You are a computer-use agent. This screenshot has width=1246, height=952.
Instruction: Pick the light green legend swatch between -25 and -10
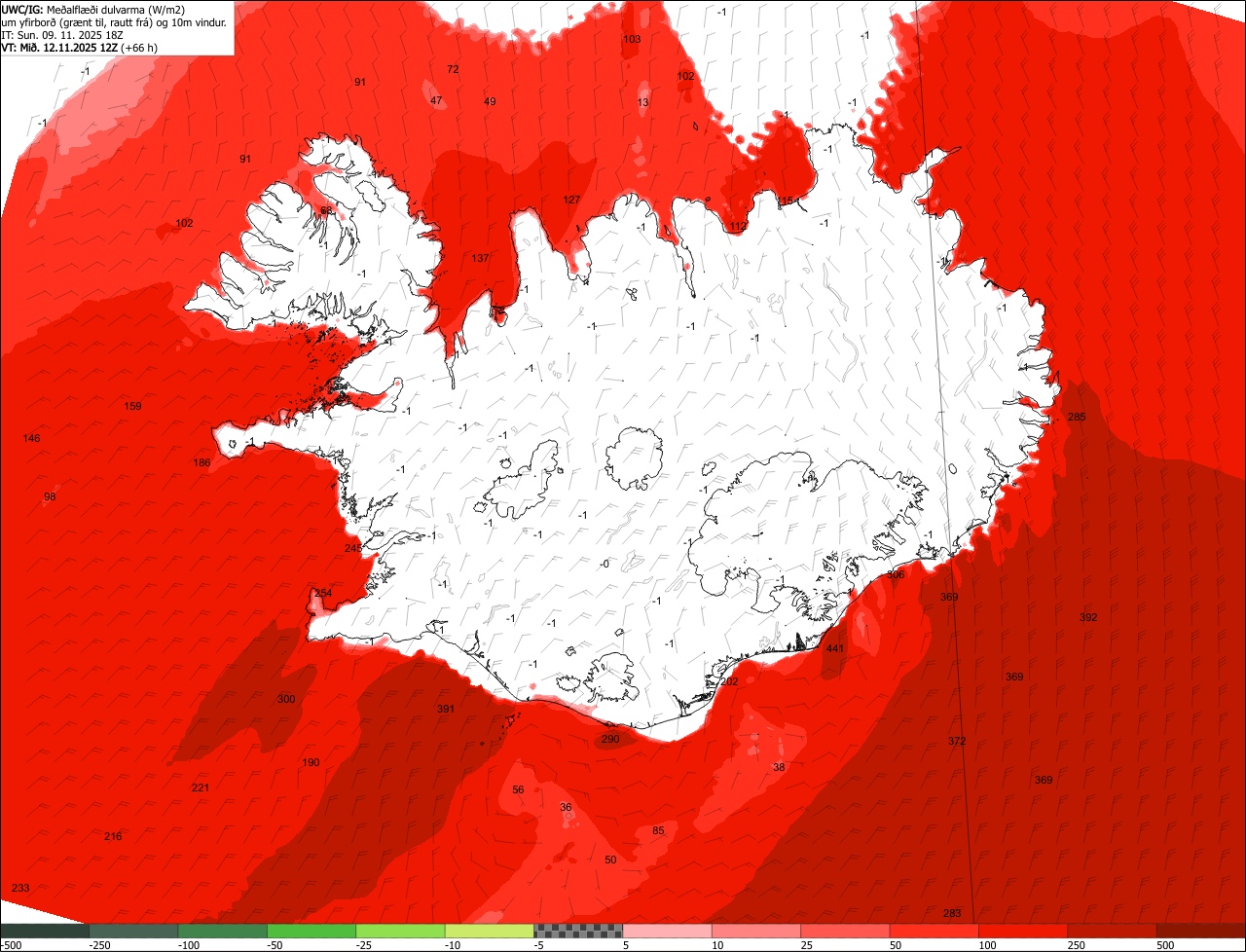(400, 931)
